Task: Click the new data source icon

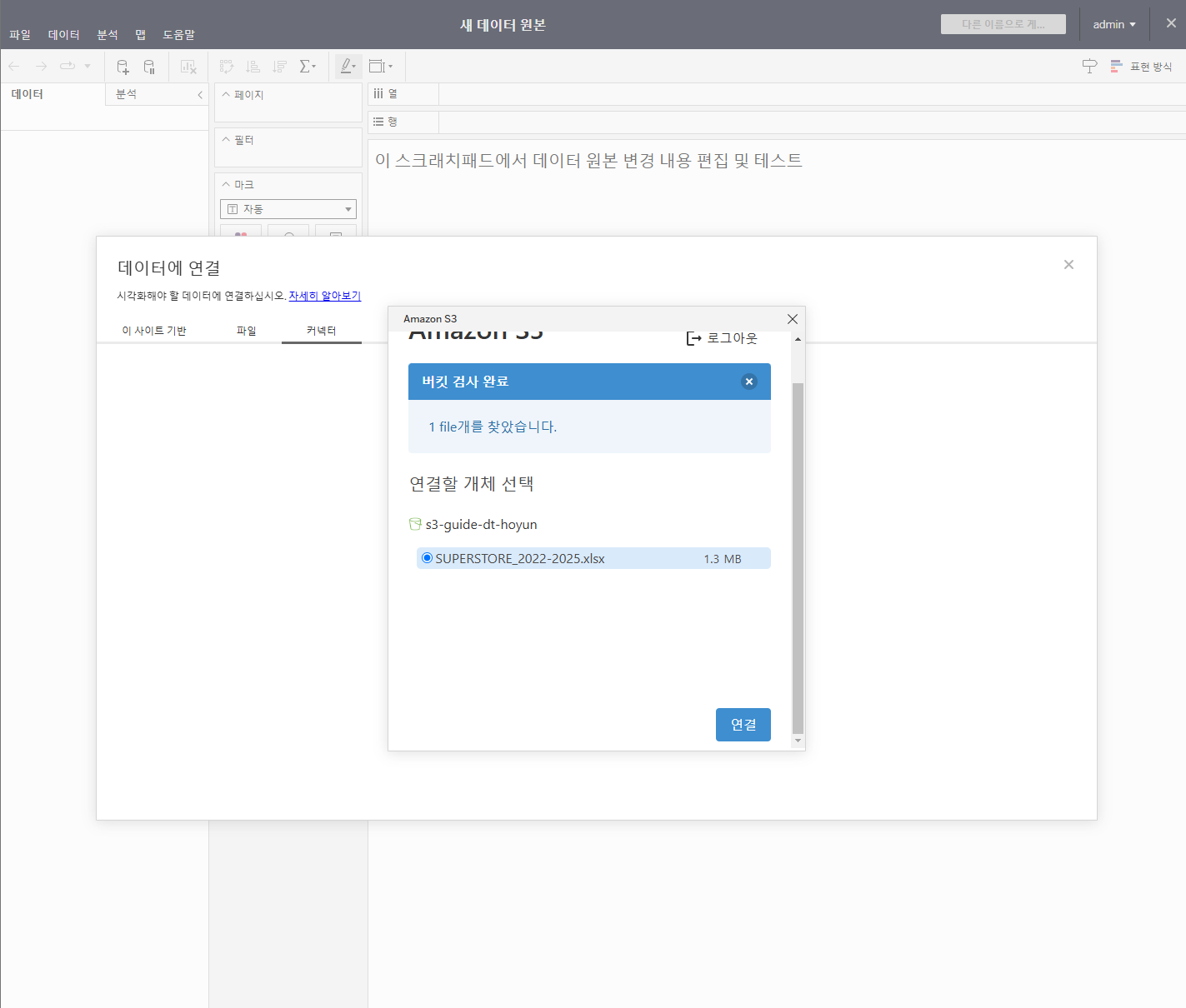Action: (123, 67)
